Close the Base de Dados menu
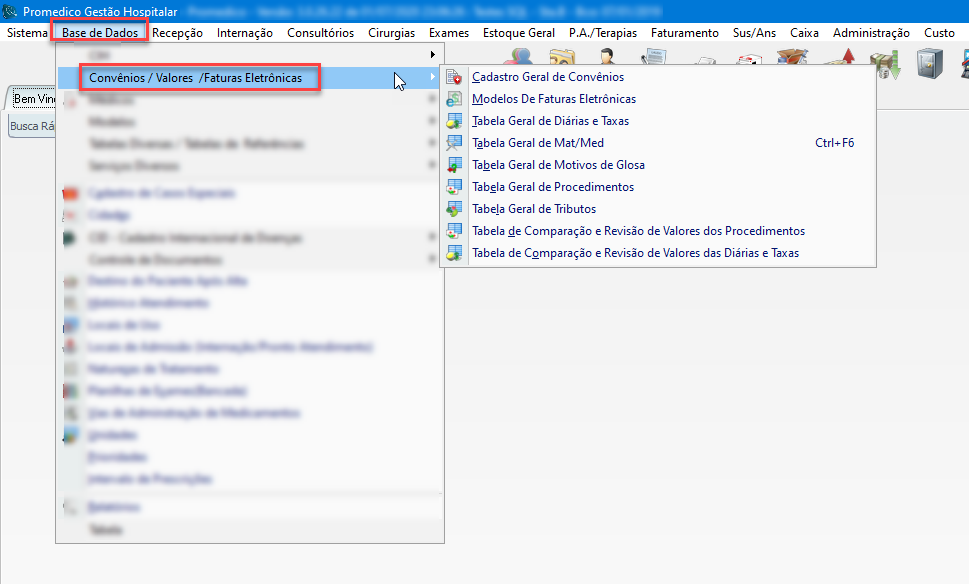Image resolution: width=969 pixels, height=584 pixels. (x=99, y=33)
